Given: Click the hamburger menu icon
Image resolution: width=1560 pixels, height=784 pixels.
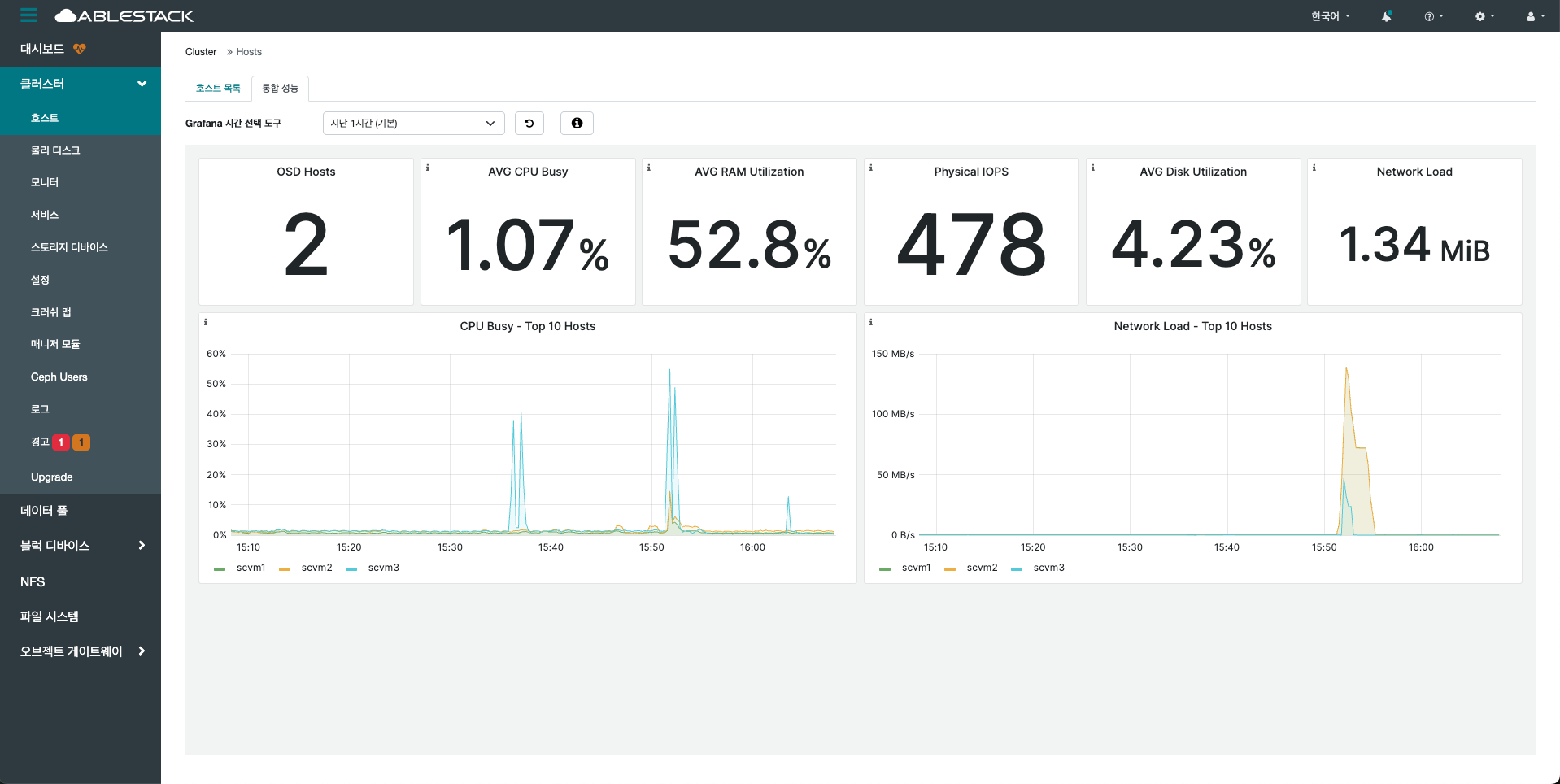Looking at the screenshot, I should click(29, 15).
